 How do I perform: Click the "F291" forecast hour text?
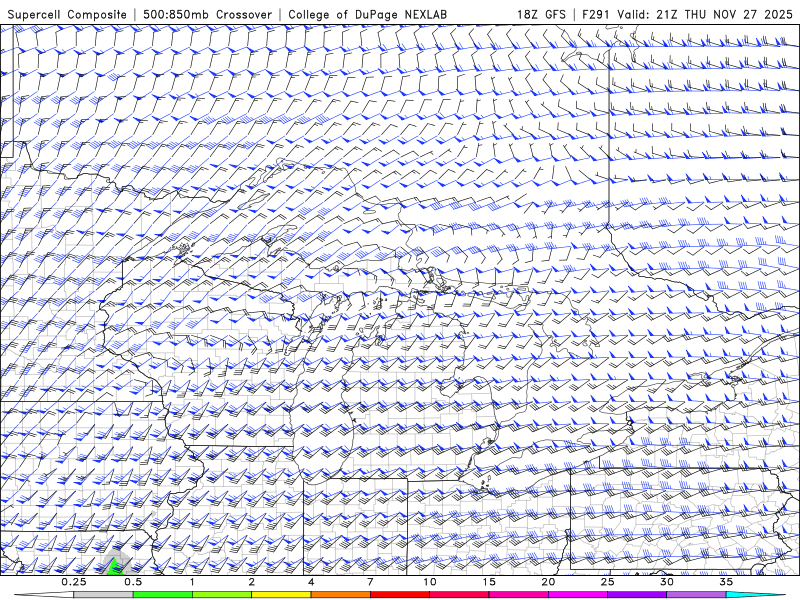click(595, 14)
